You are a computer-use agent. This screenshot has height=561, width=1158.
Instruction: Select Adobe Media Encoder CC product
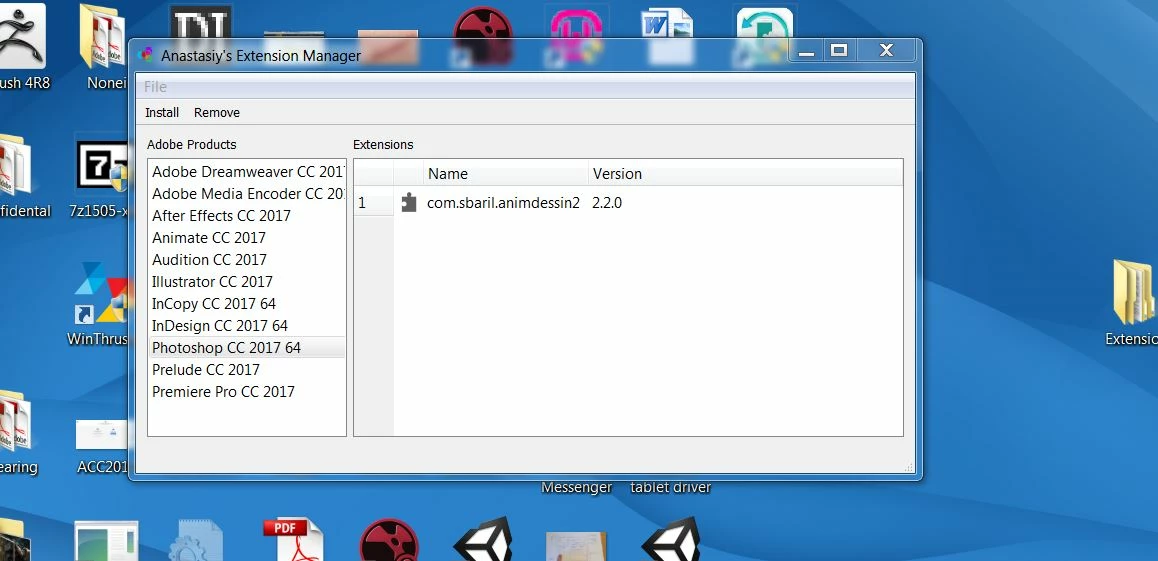(x=247, y=194)
